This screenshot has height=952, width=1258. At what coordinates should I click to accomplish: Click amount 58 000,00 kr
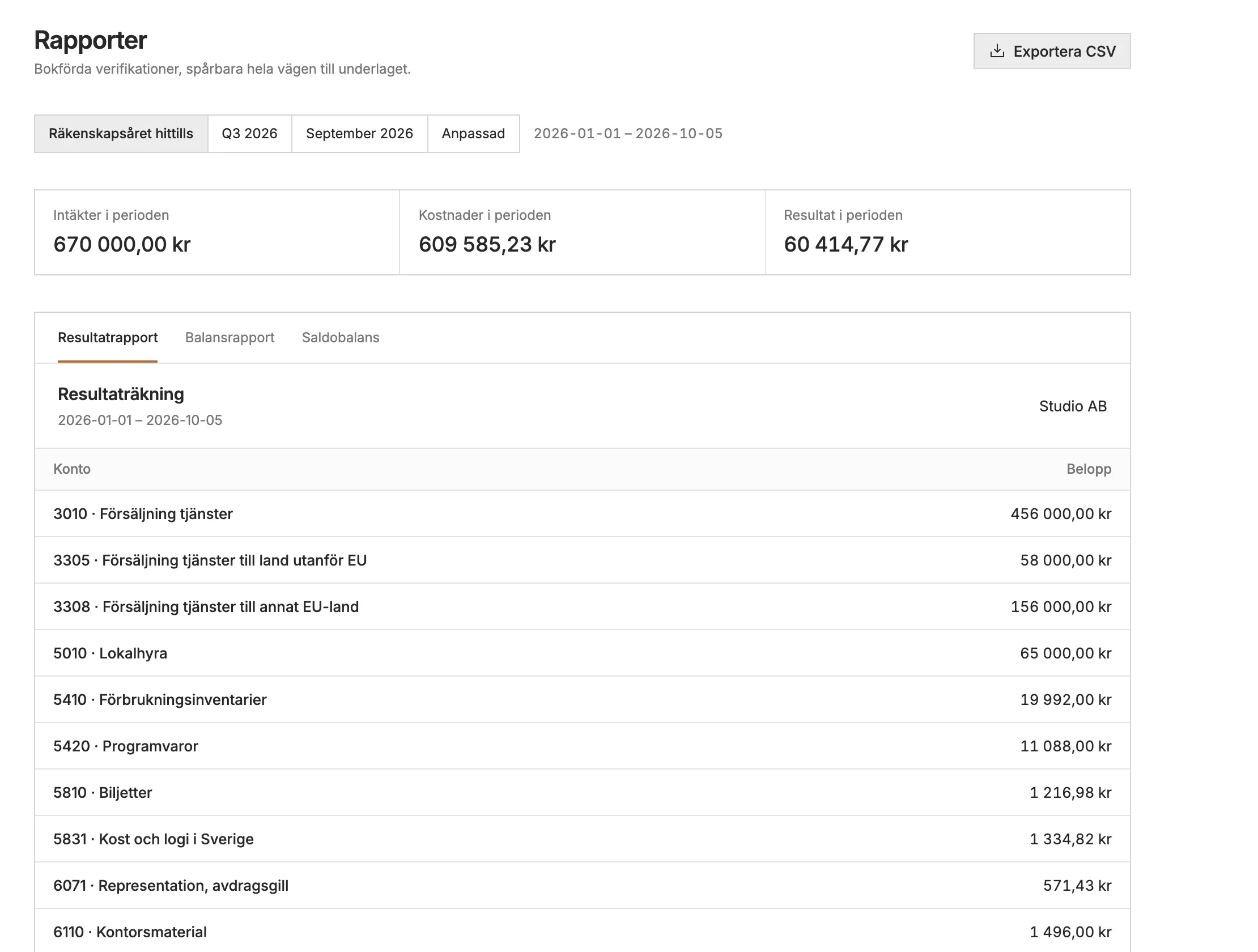[1065, 561]
